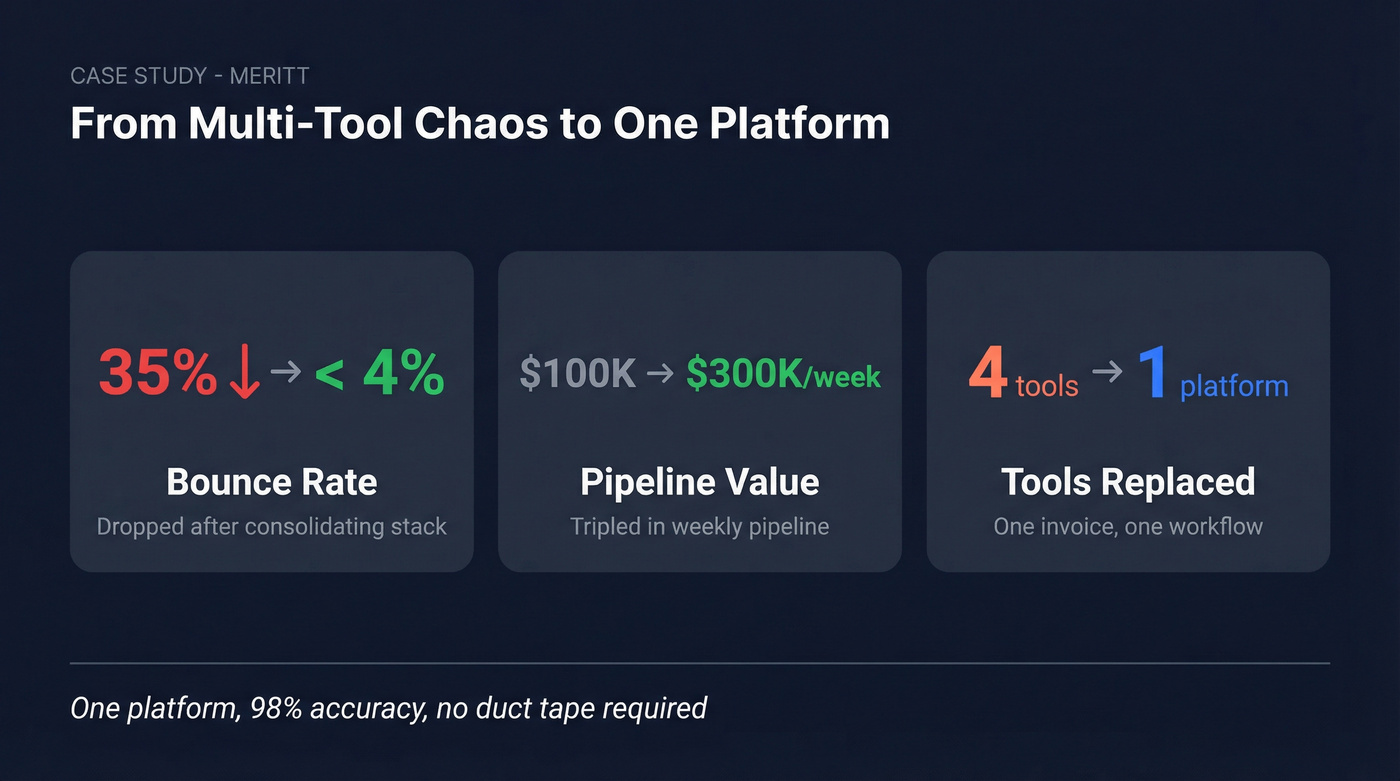This screenshot has width=1400, height=781.
Task: Click the gray arrow in Bounce Rate card
Action: pyautogui.click(x=286, y=372)
